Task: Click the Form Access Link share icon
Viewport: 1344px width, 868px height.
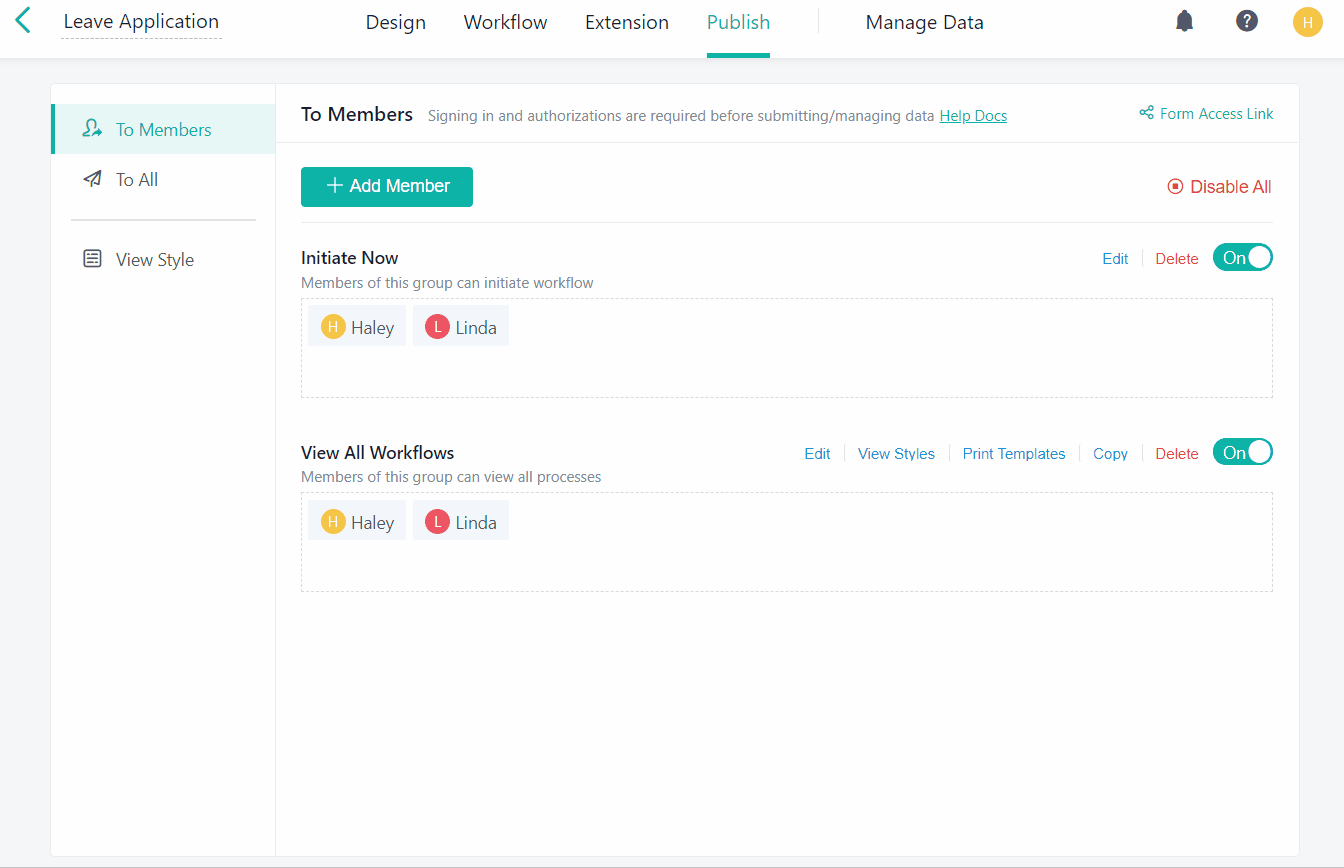Action: pyautogui.click(x=1146, y=113)
